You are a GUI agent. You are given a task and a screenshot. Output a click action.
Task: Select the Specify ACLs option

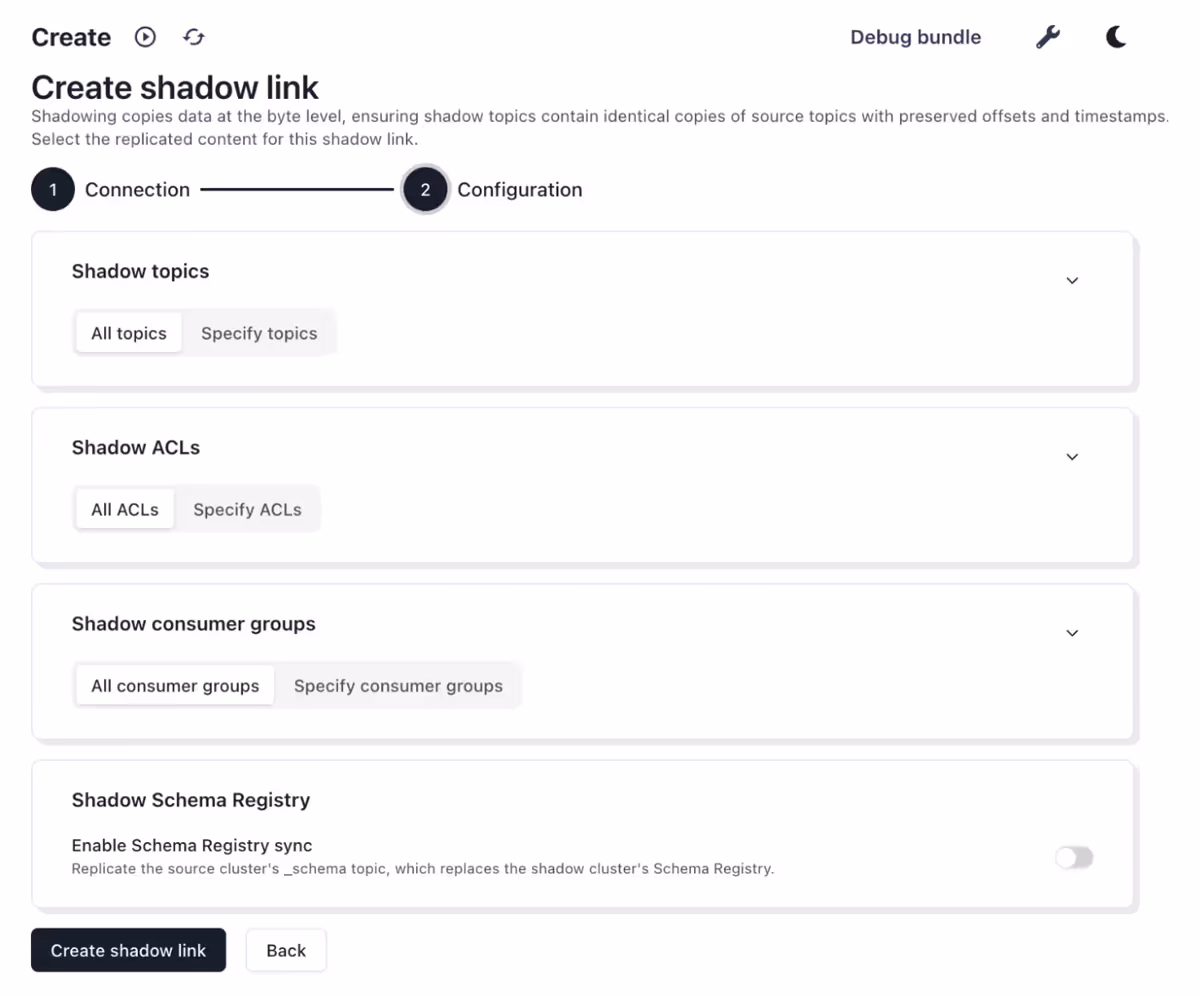(x=247, y=509)
